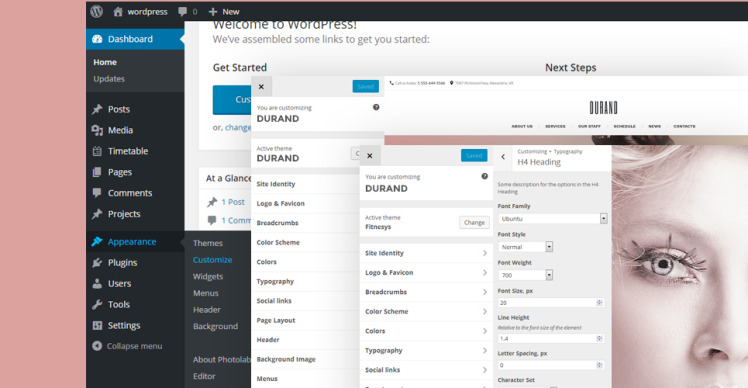Select Widgets in the Appearance submenu

pos(208,276)
